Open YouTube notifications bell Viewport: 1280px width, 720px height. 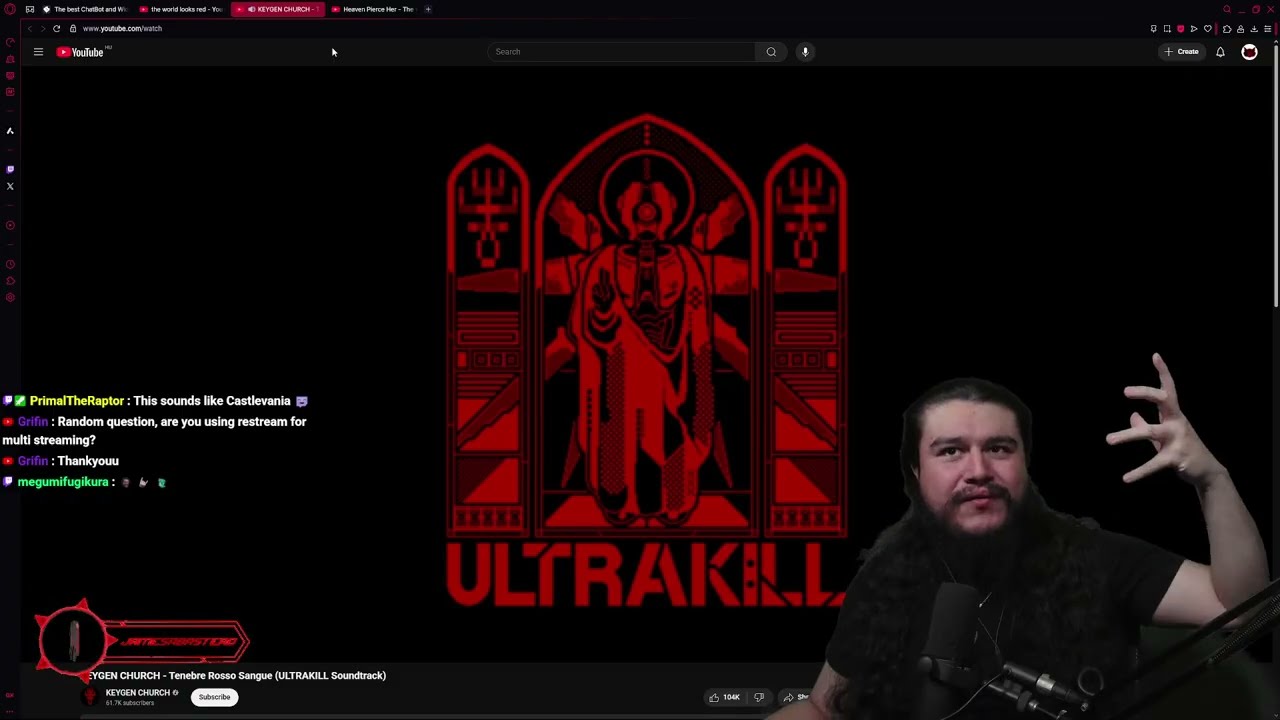(1220, 52)
